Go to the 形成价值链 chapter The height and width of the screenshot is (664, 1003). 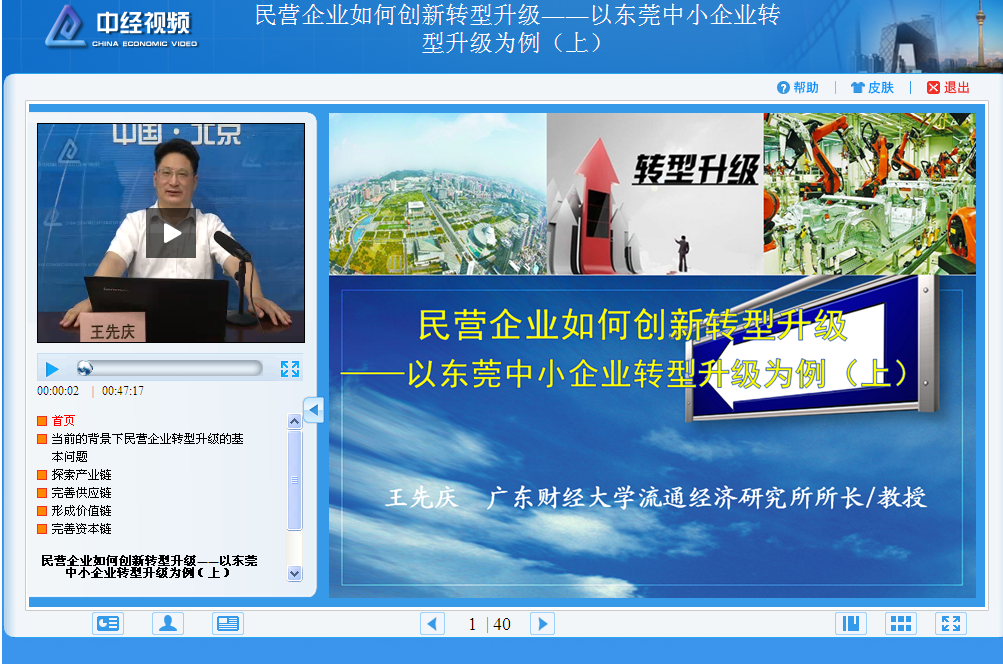tap(81, 511)
